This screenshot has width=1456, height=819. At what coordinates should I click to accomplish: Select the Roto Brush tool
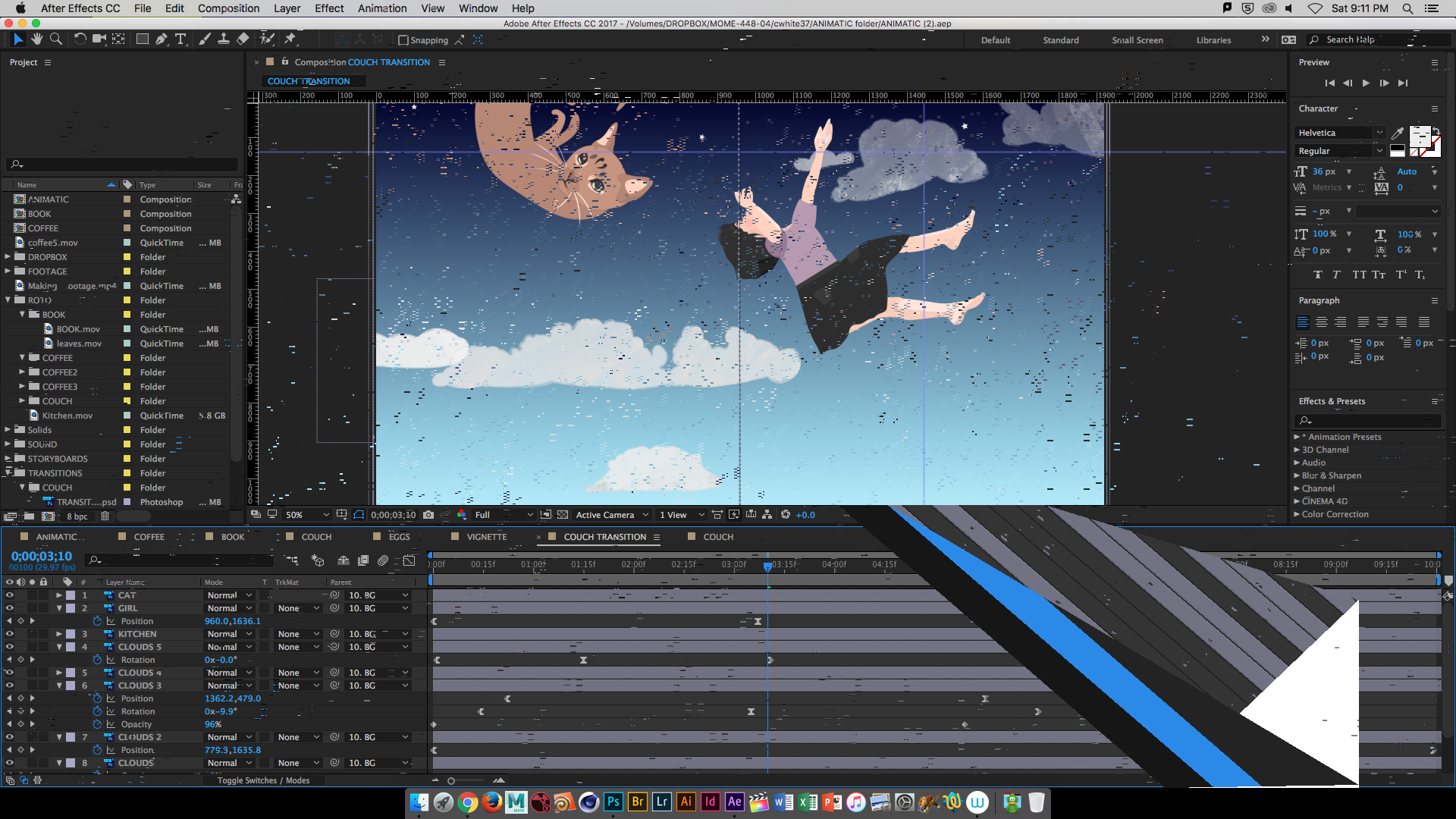[x=267, y=39]
